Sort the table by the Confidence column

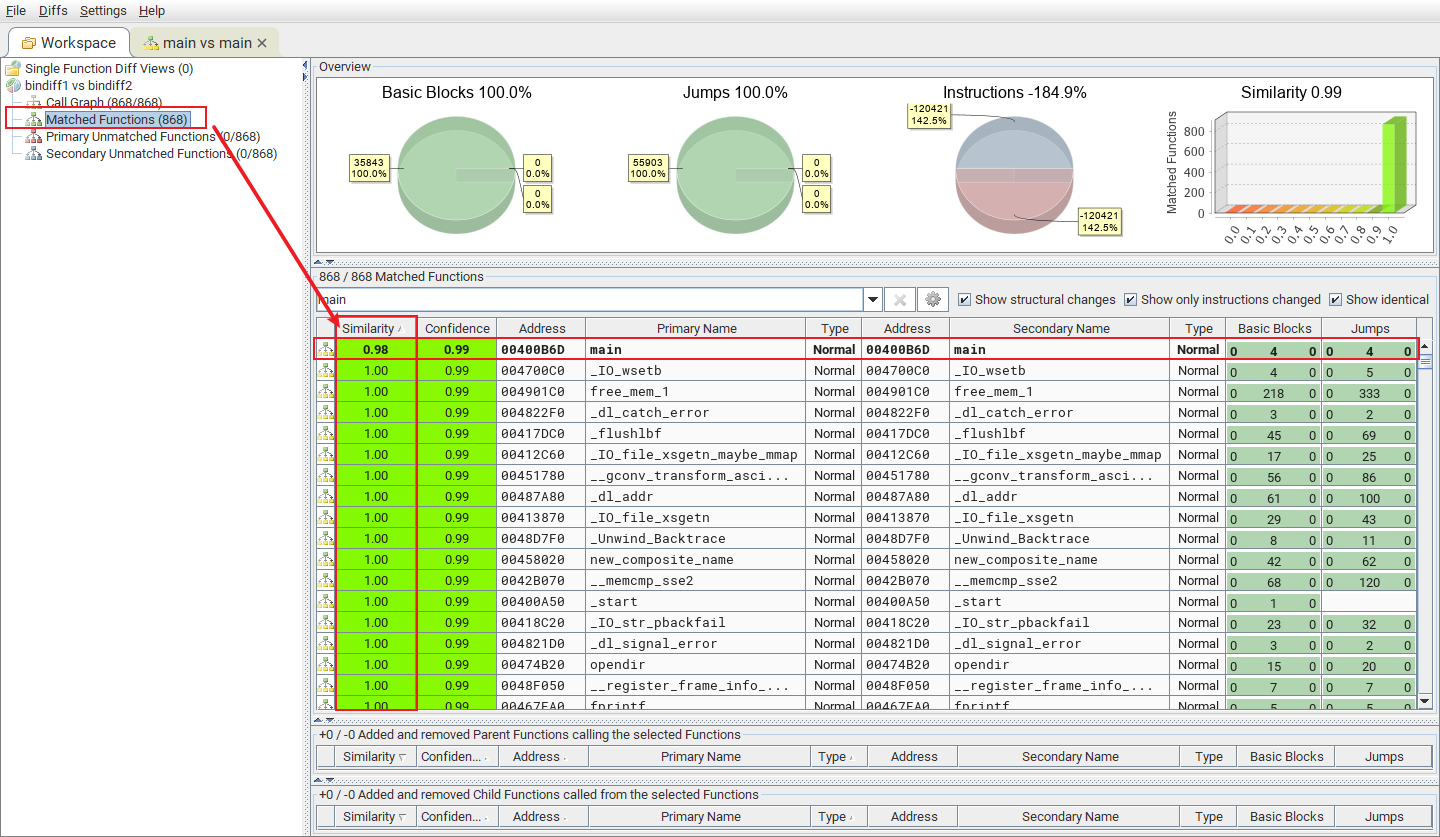click(457, 327)
